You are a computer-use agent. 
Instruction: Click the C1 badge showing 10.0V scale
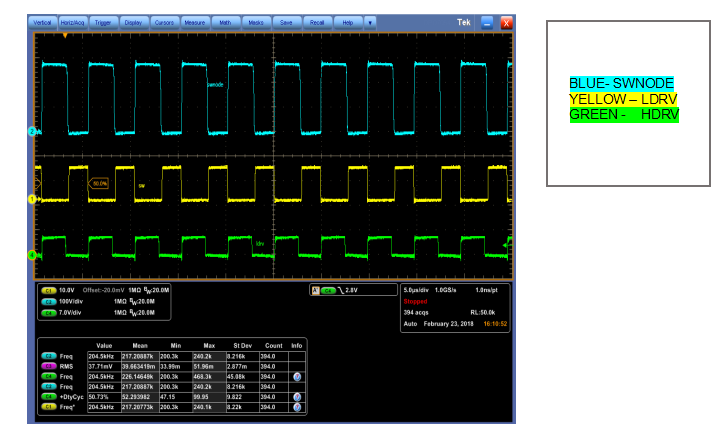(x=47, y=290)
